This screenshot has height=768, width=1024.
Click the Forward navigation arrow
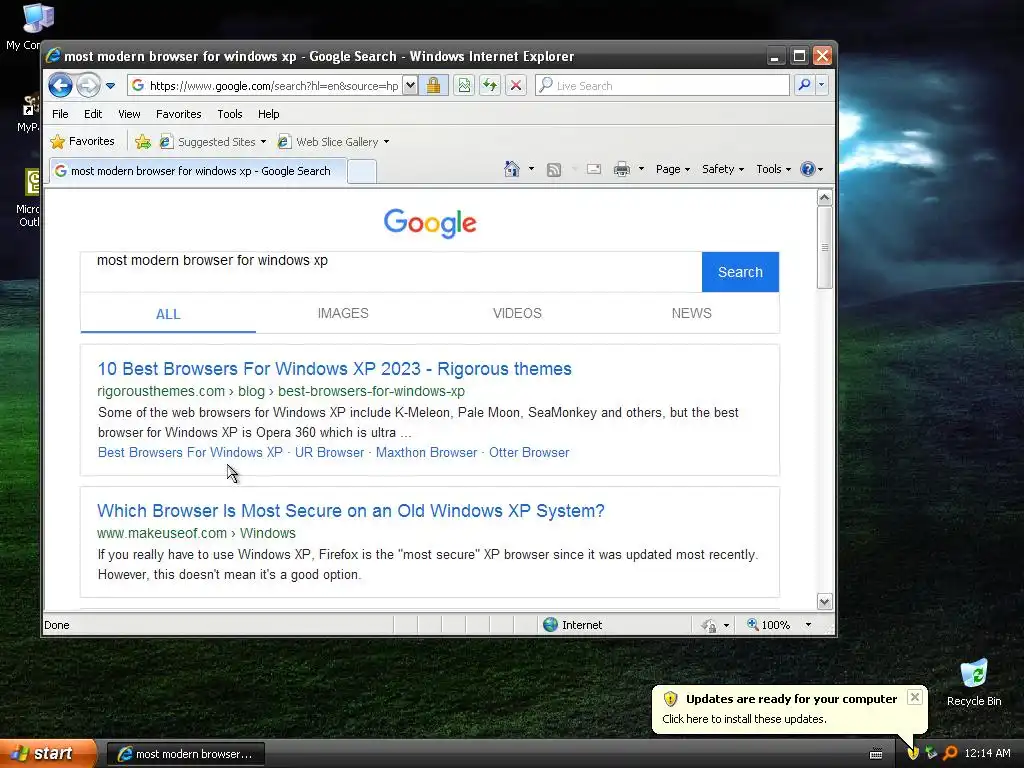point(88,85)
